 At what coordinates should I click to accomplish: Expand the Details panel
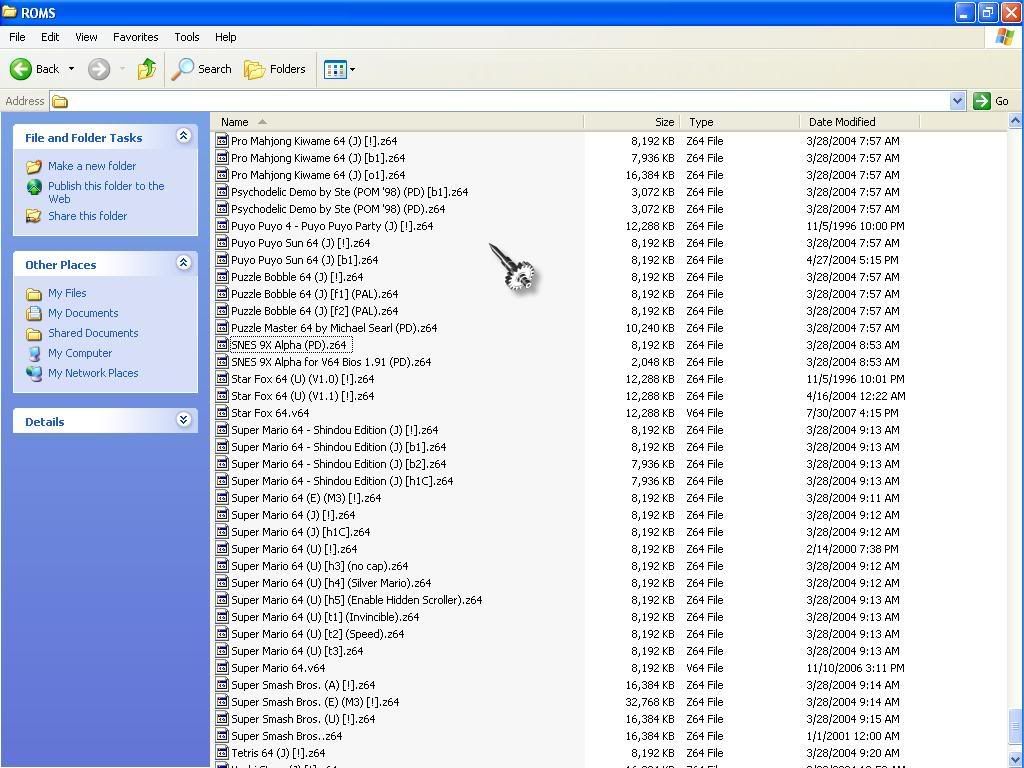click(x=183, y=421)
